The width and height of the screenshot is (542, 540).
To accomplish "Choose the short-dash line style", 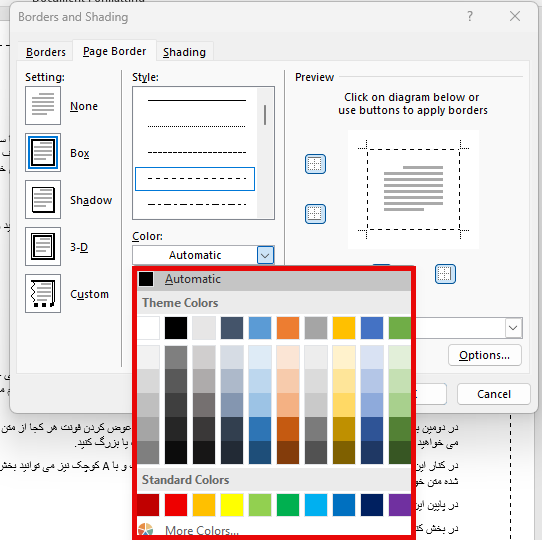I will [197, 152].
